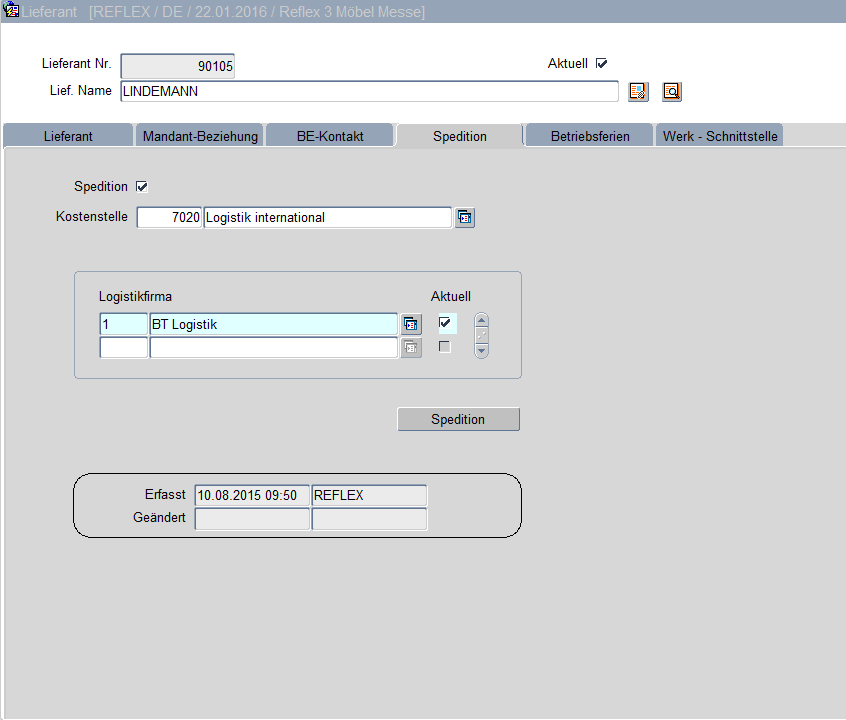Open lookup icon next to BT Logistik
Screen dimensions: 846x720
coord(411,324)
